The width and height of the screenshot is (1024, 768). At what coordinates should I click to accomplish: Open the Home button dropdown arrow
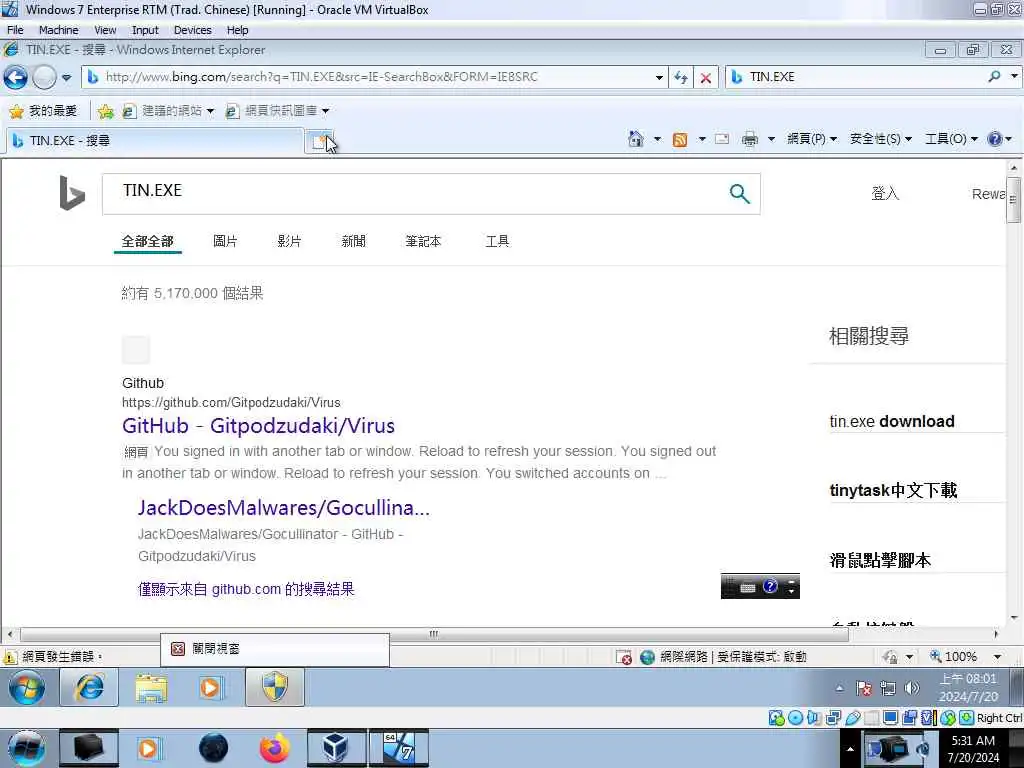pyautogui.click(x=657, y=139)
